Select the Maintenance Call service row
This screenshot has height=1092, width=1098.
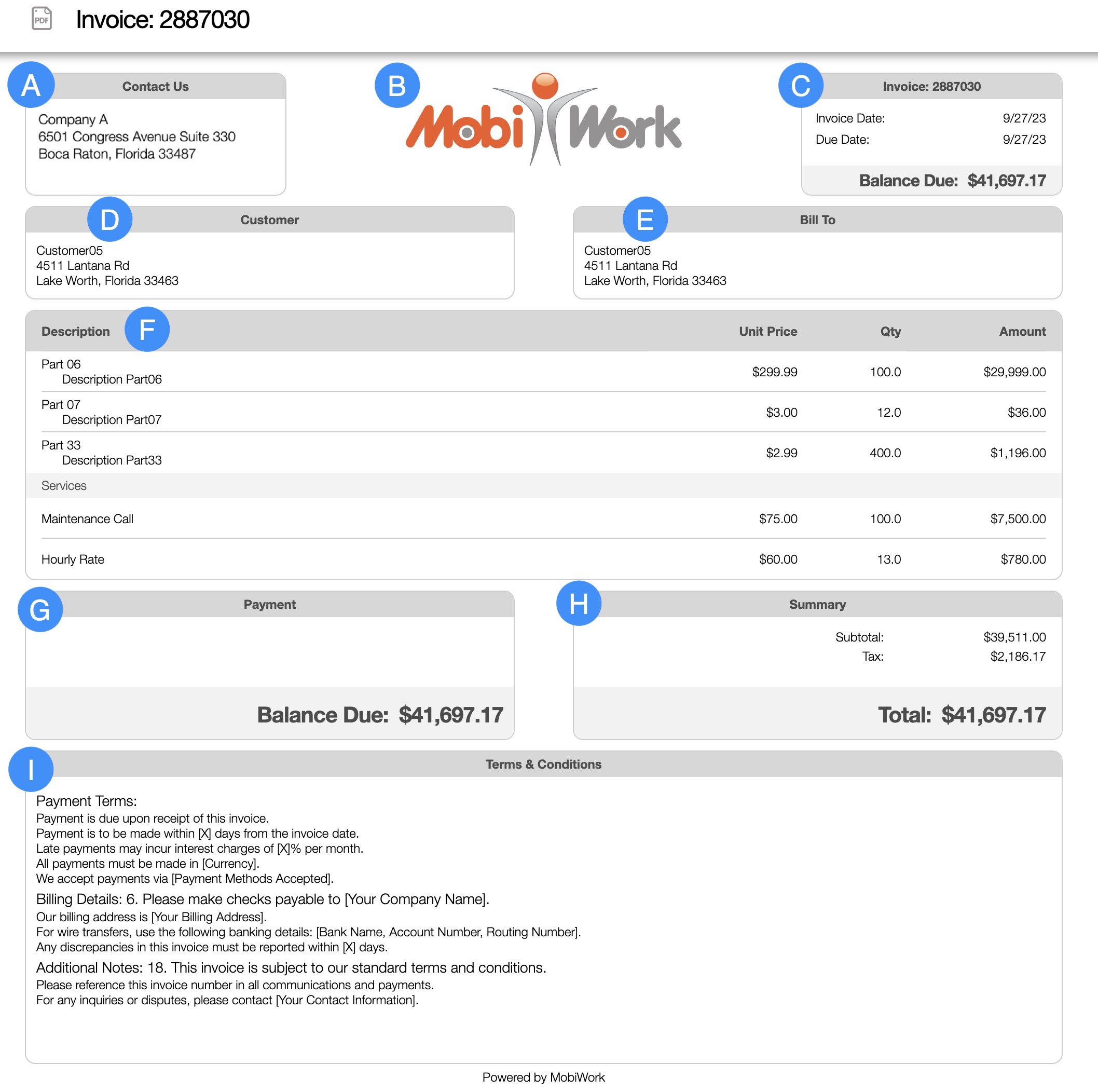(x=88, y=518)
